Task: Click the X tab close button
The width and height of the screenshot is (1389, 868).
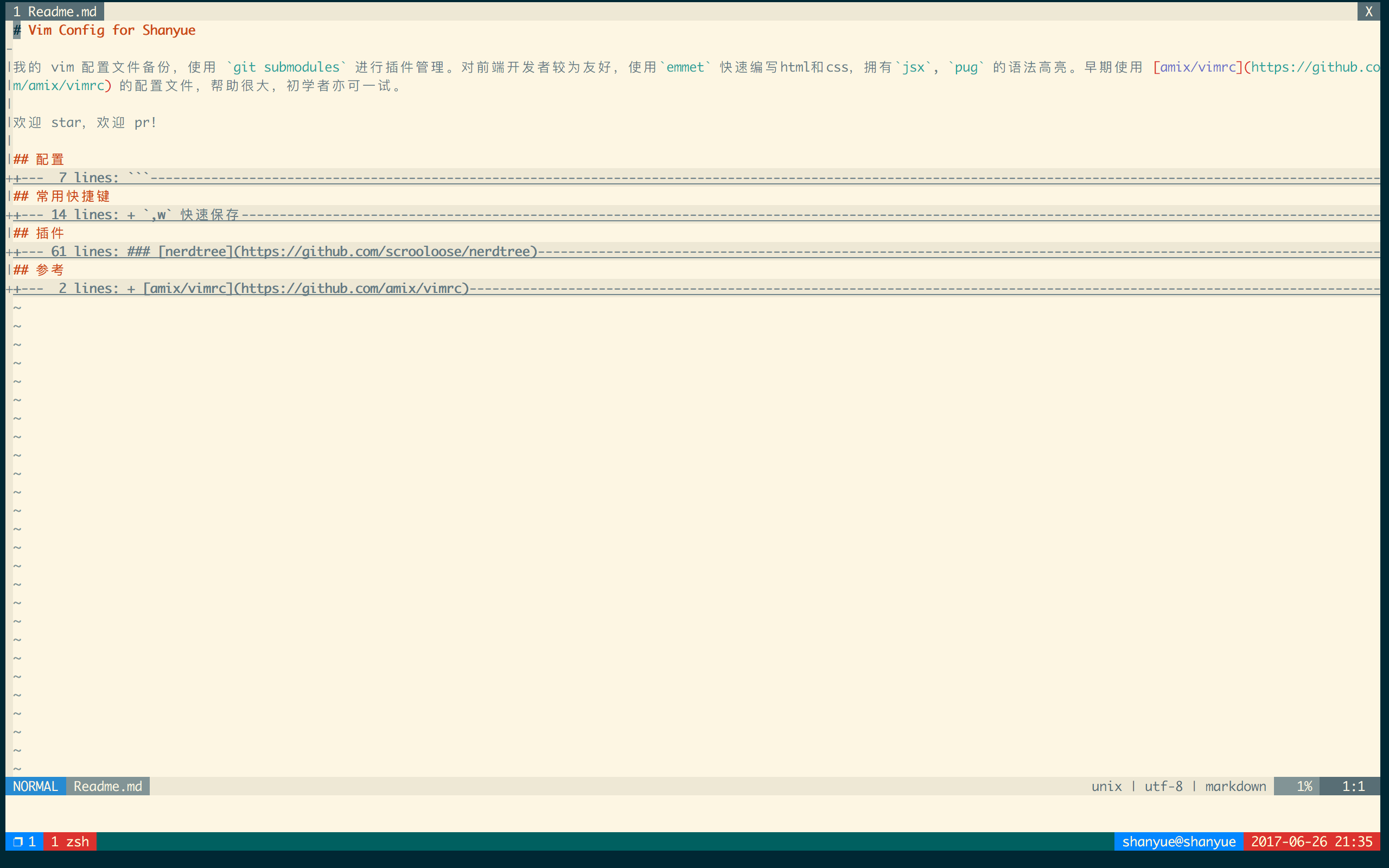Action: point(1368,11)
